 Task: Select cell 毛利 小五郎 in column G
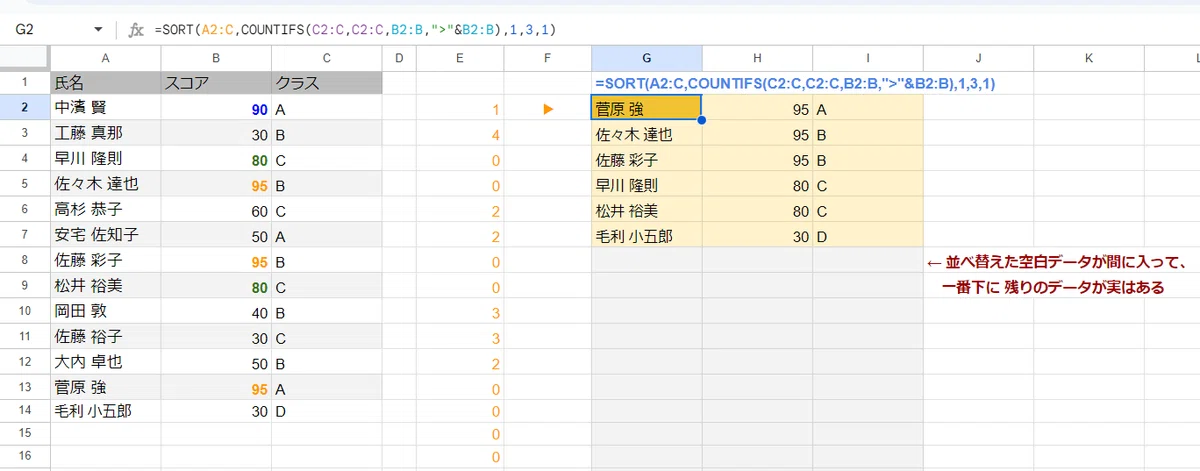point(646,237)
